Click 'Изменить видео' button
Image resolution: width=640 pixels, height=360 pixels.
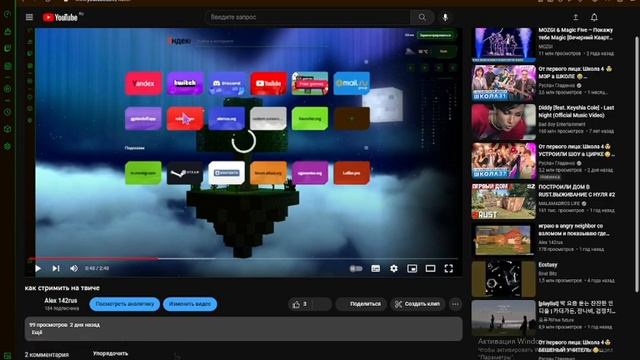click(190, 304)
